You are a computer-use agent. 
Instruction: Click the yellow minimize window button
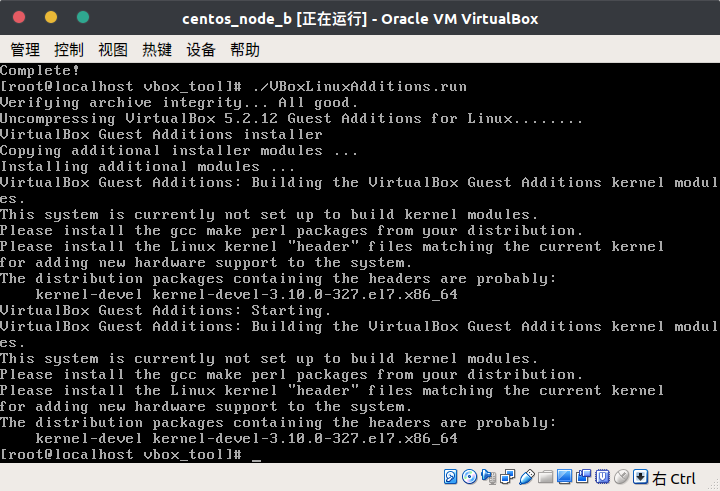(51, 17)
